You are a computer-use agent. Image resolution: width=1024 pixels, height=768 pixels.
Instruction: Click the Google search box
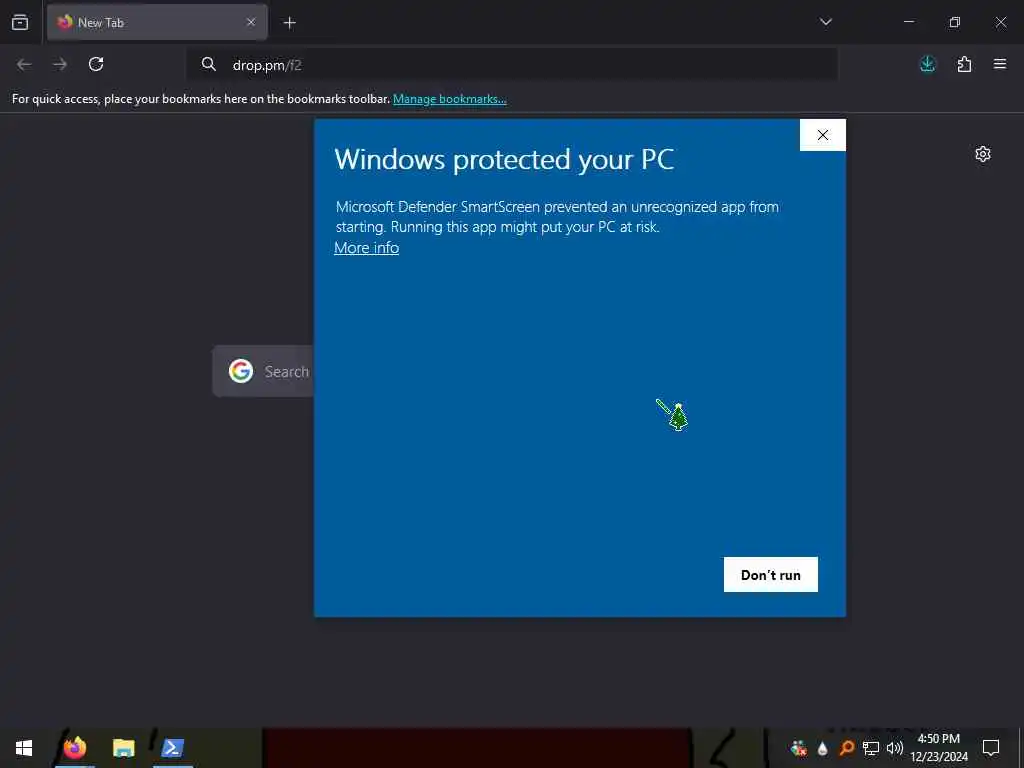(x=263, y=371)
